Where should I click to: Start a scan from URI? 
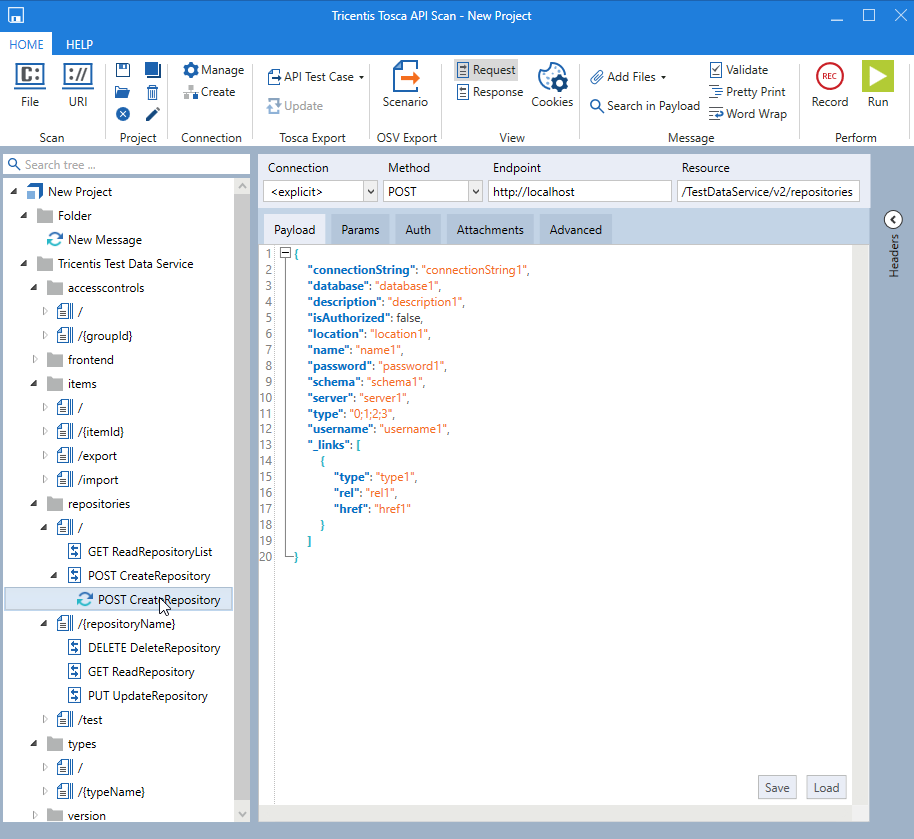tap(78, 76)
